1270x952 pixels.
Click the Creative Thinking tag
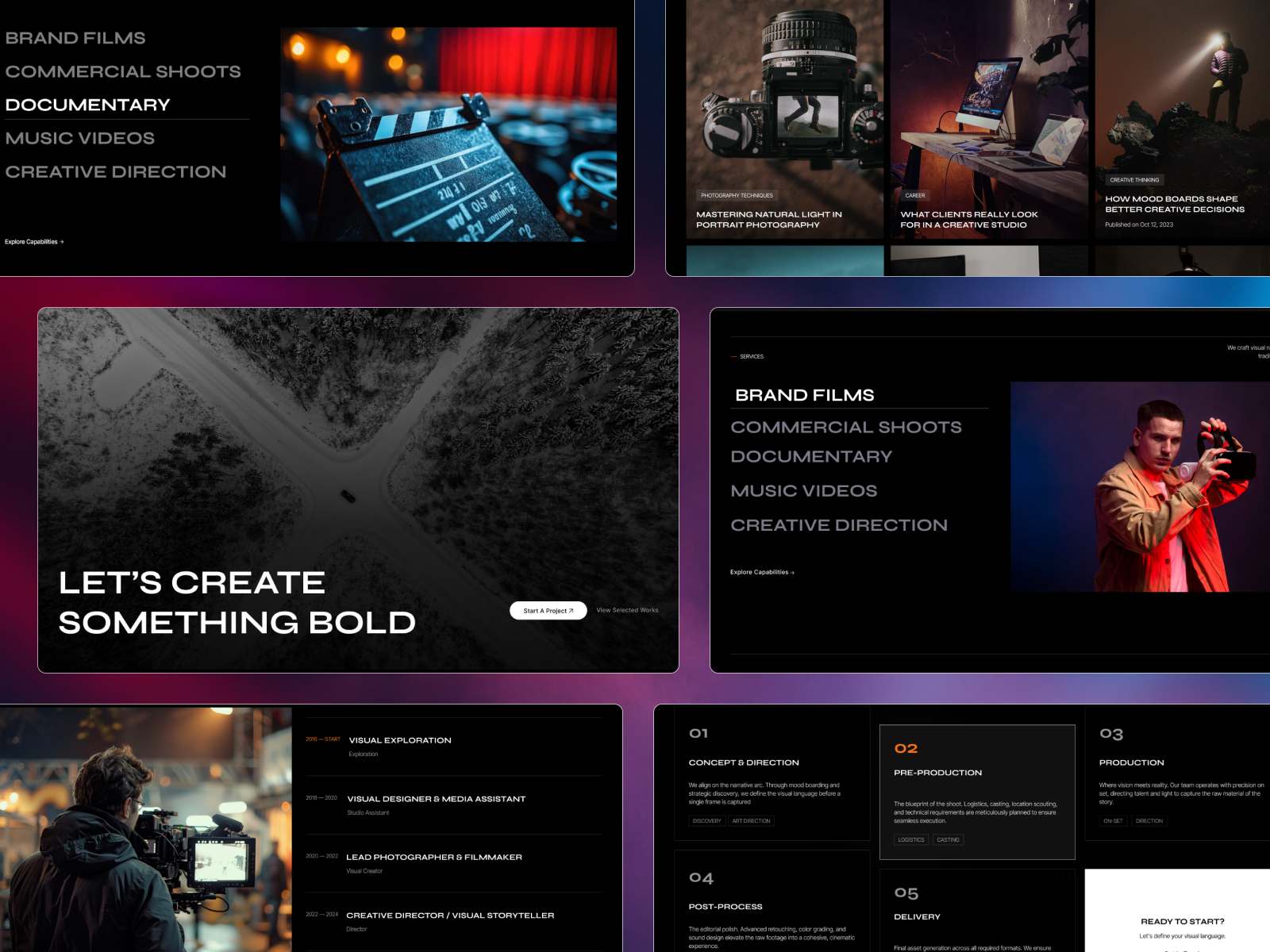tap(1134, 180)
